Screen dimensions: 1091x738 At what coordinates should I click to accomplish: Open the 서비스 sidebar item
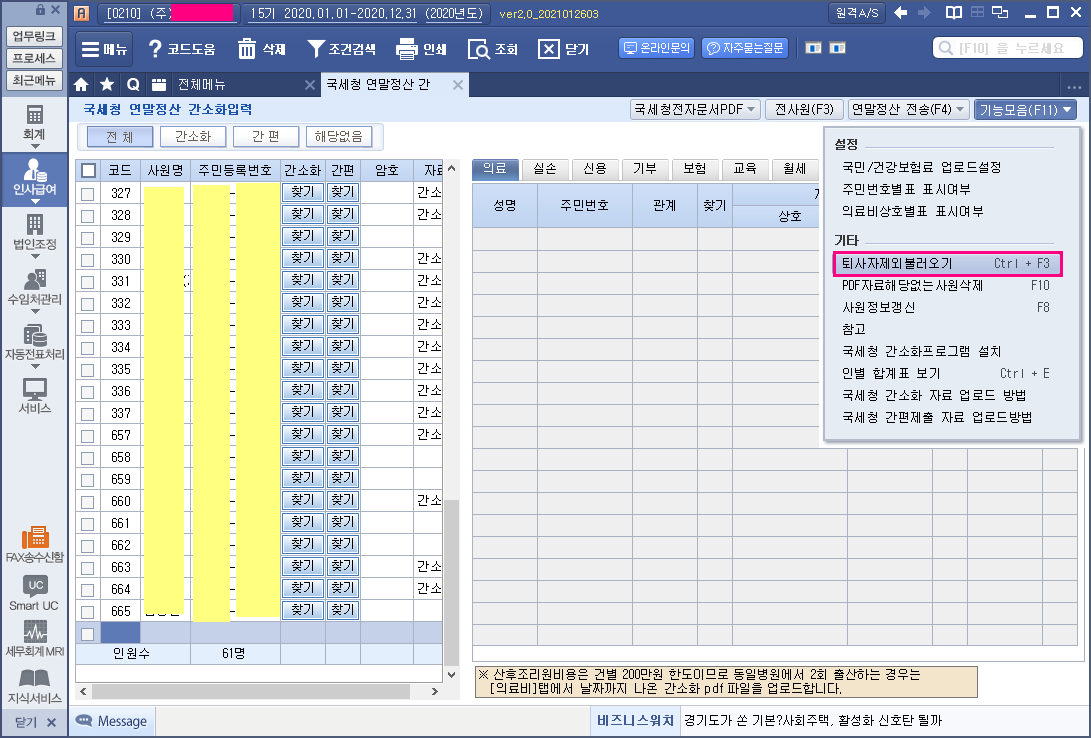click(34, 396)
